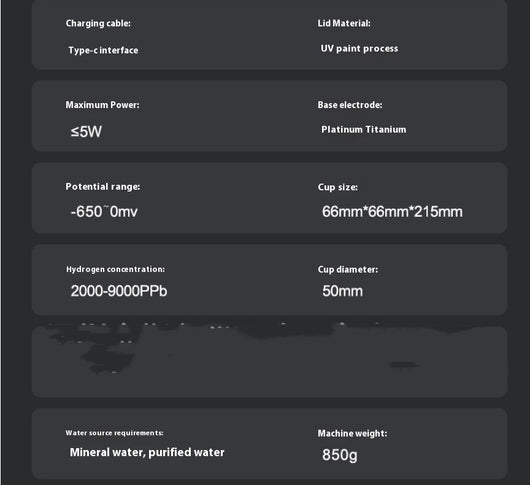This screenshot has width=530, height=485.
Task: Click the Cup diameter label
Action: click(x=348, y=269)
